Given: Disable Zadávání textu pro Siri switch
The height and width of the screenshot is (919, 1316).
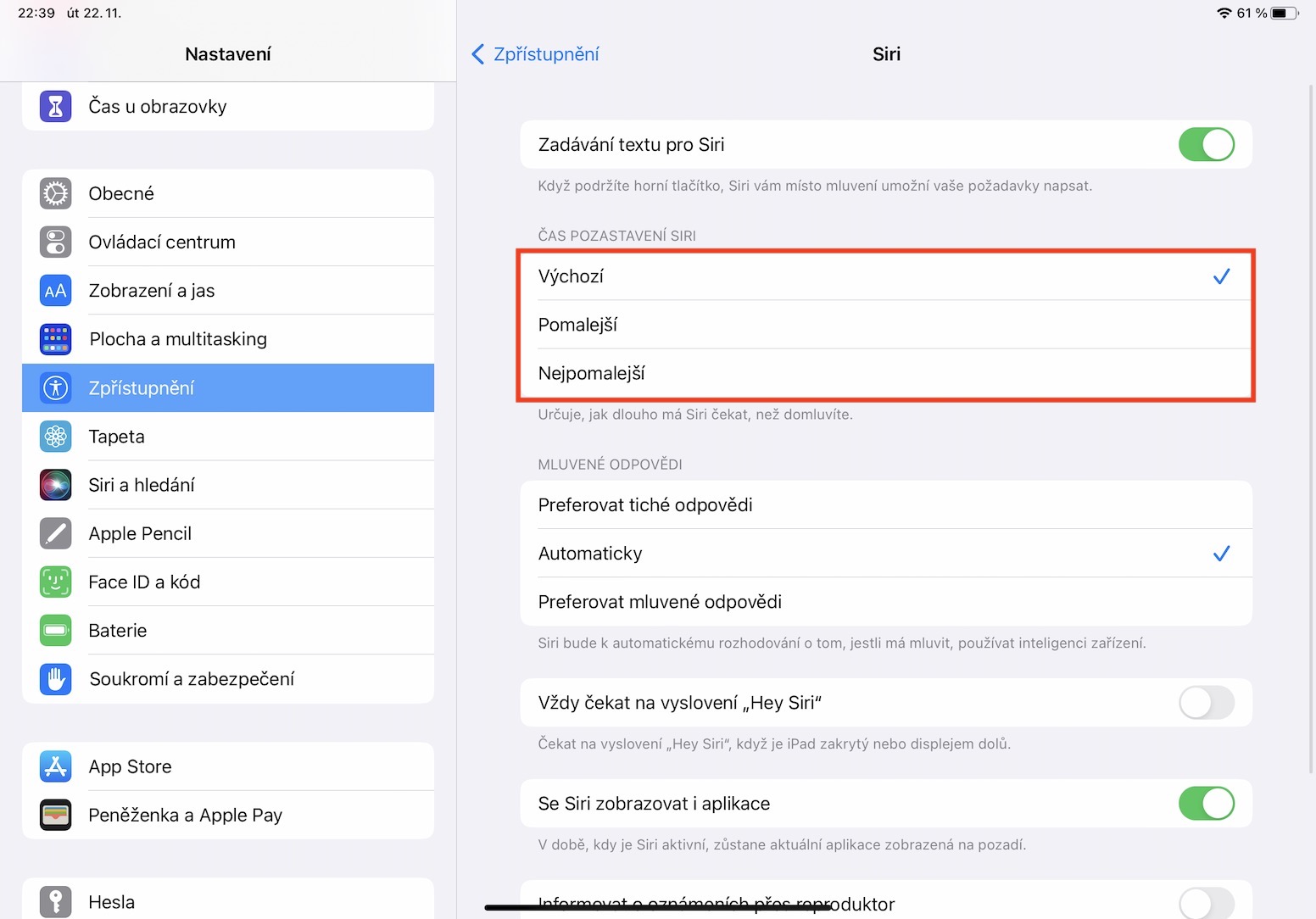Looking at the screenshot, I should click(1206, 144).
